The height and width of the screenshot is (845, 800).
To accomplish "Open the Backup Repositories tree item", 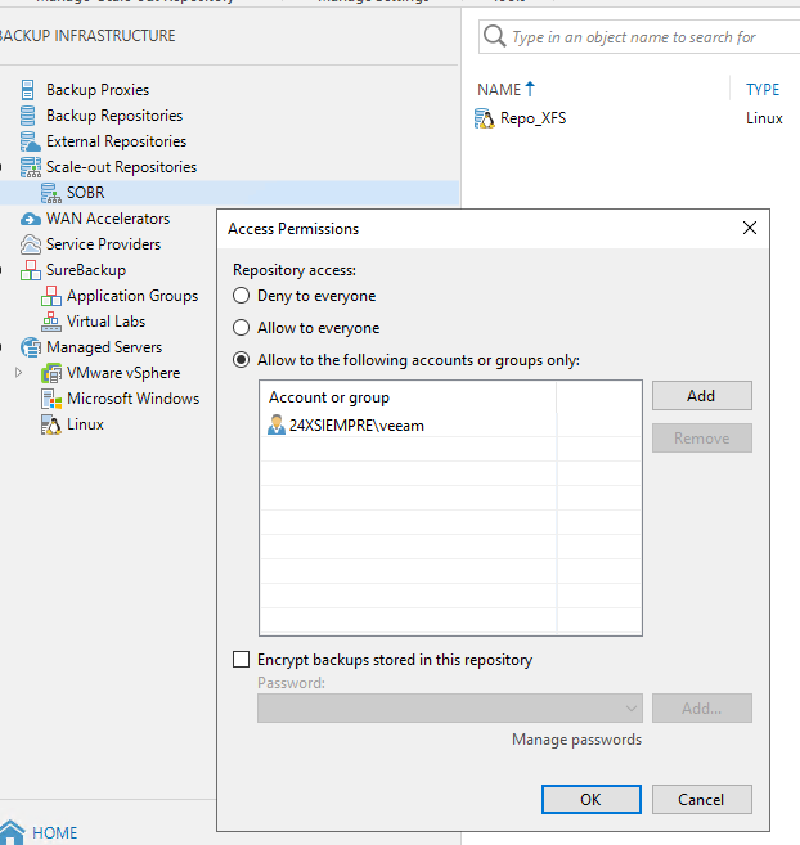I will (115, 115).
